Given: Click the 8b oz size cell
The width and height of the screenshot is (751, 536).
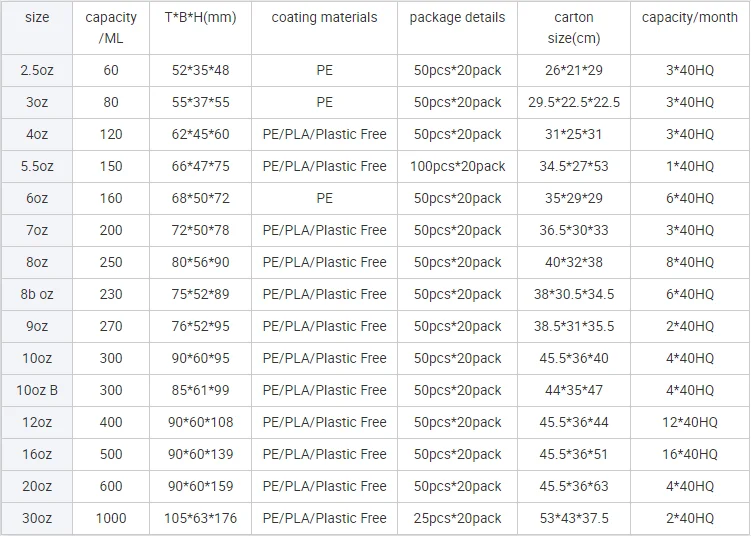Looking at the screenshot, I should click(37, 295).
